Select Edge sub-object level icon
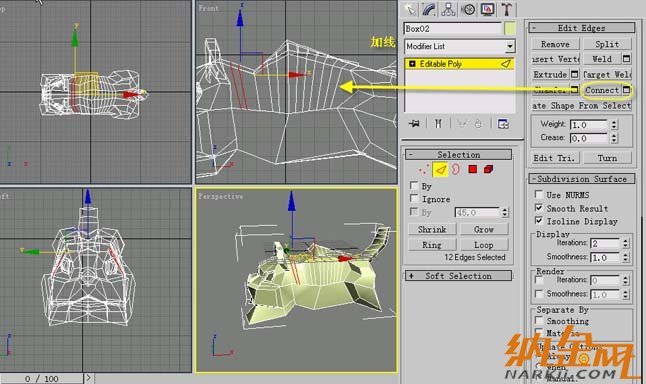Image resolution: width=646 pixels, height=384 pixels. (x=440, y=169)
